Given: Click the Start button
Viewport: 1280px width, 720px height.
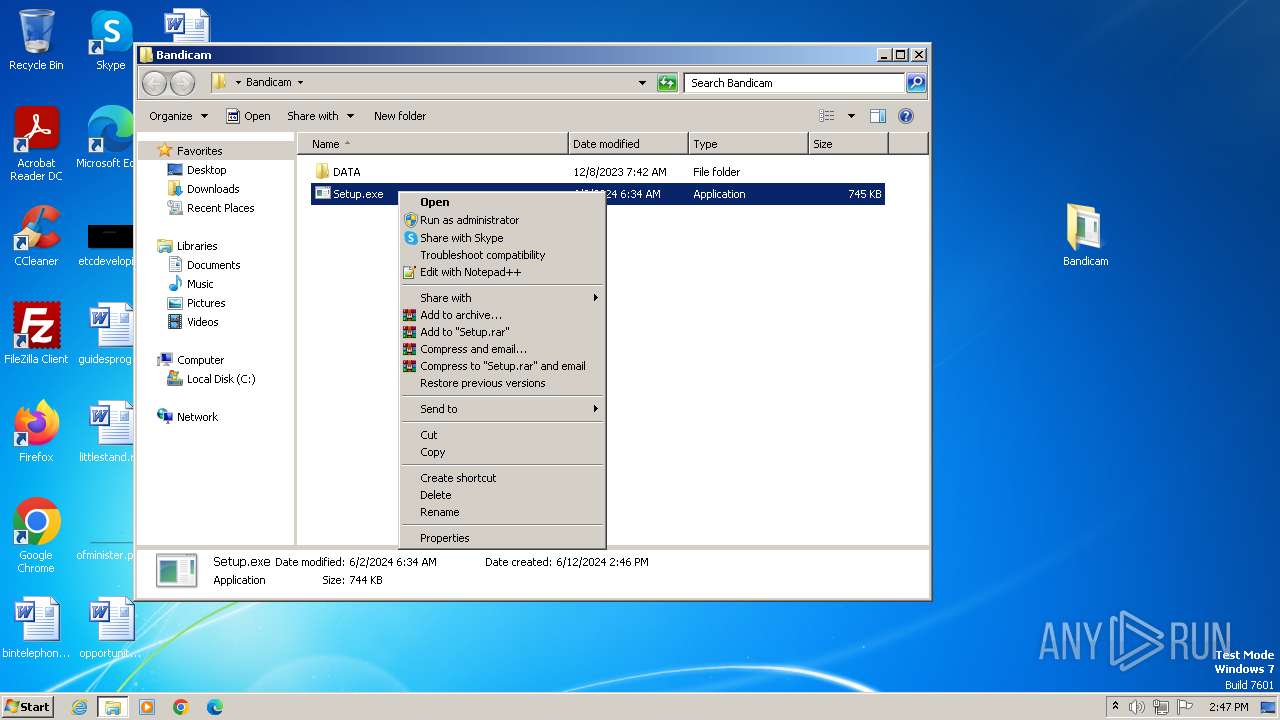Looking at the screenshot, I should point(27,707).
